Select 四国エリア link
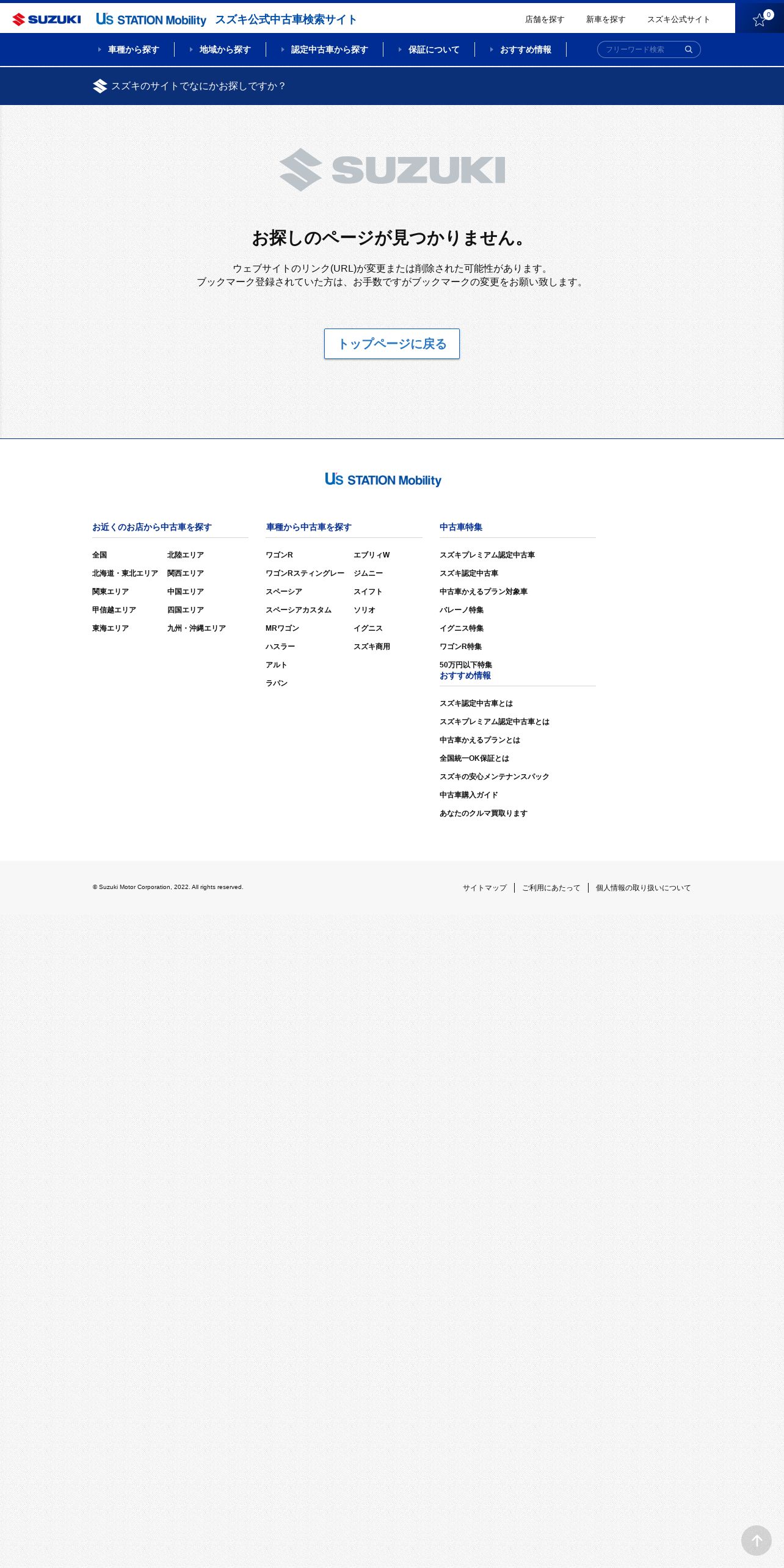This screenshot has width=784, height=1568. [186, 610]
